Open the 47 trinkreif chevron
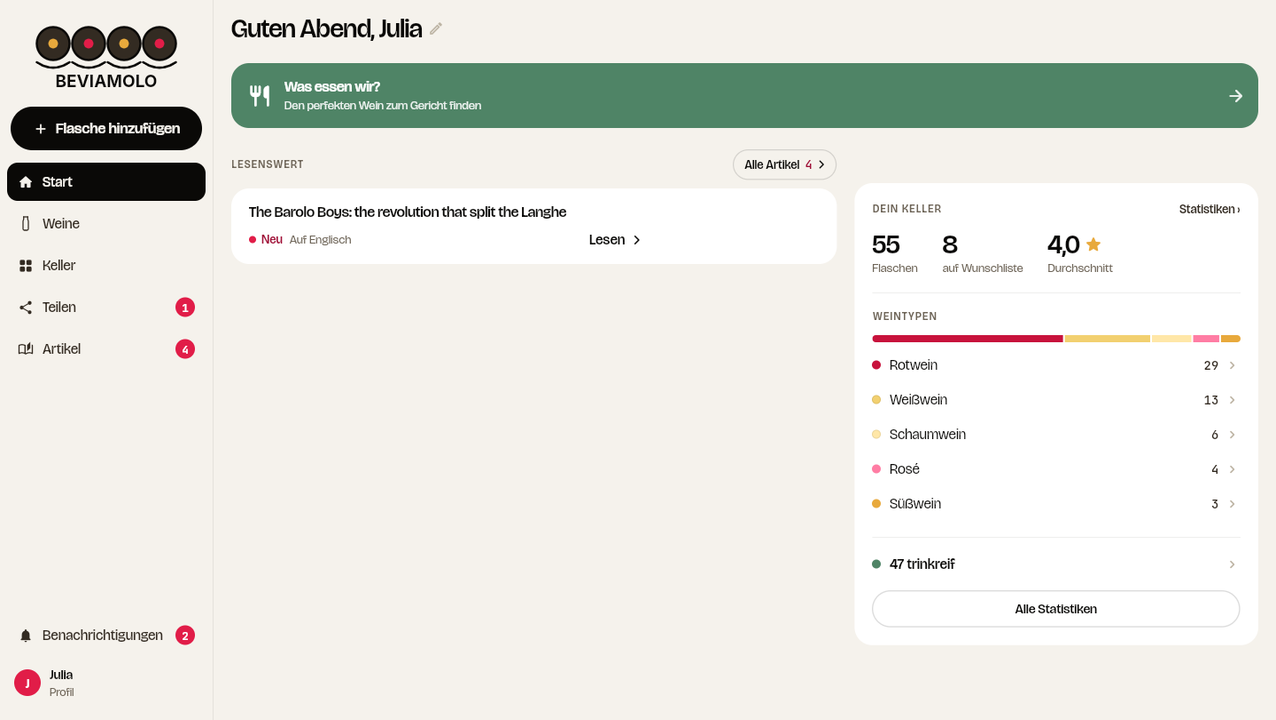This screenshot has height=720, width=1276. tap(1232, 564)
